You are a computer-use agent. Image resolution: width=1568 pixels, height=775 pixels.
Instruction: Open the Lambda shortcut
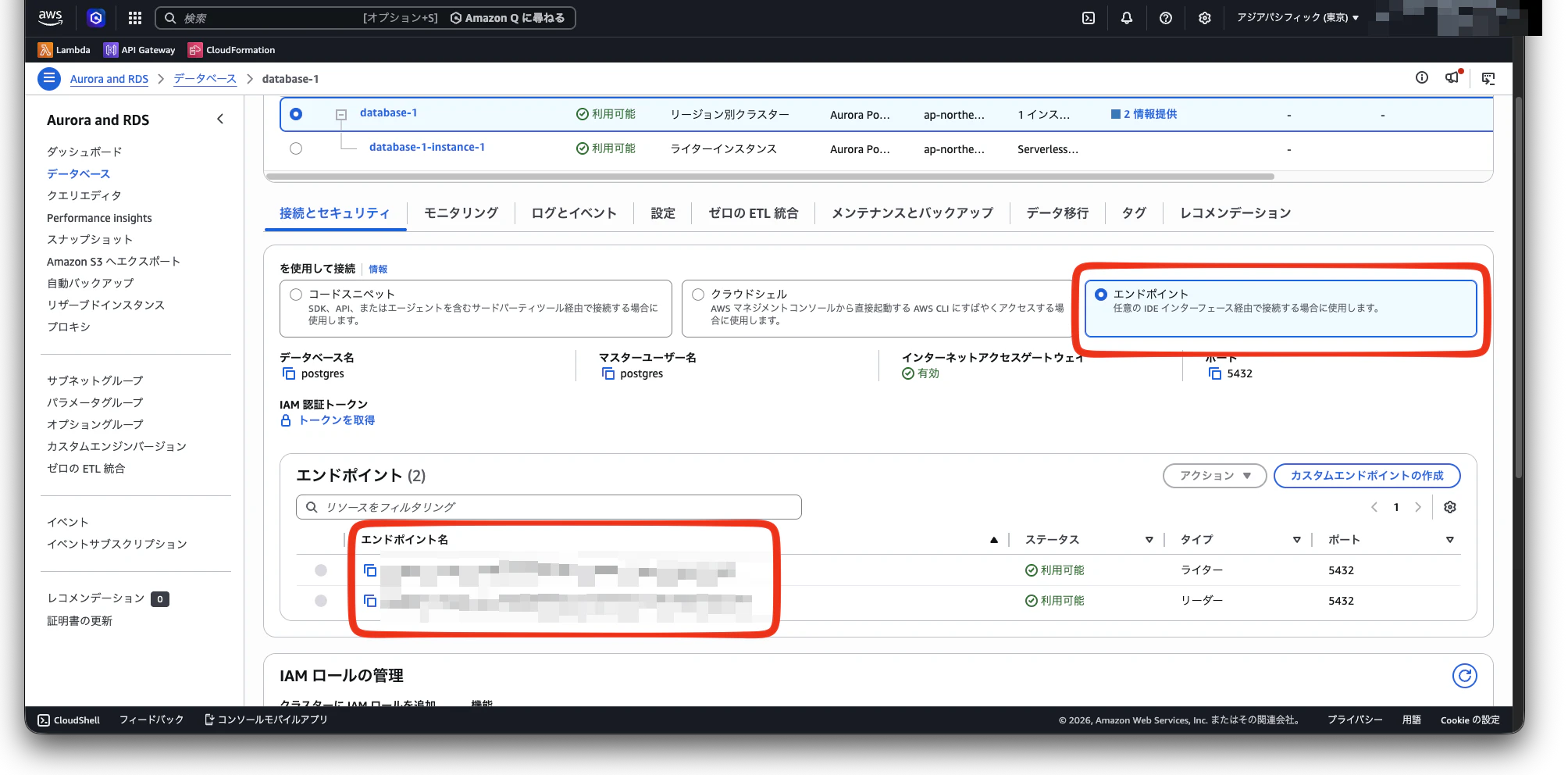click(64, 50)
